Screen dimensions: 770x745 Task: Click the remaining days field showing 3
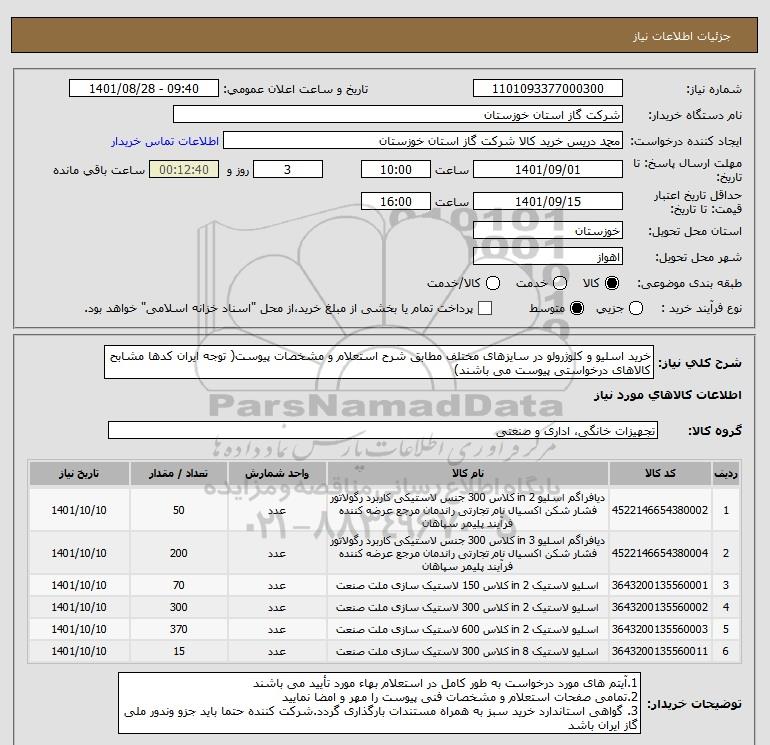[287, 170]
